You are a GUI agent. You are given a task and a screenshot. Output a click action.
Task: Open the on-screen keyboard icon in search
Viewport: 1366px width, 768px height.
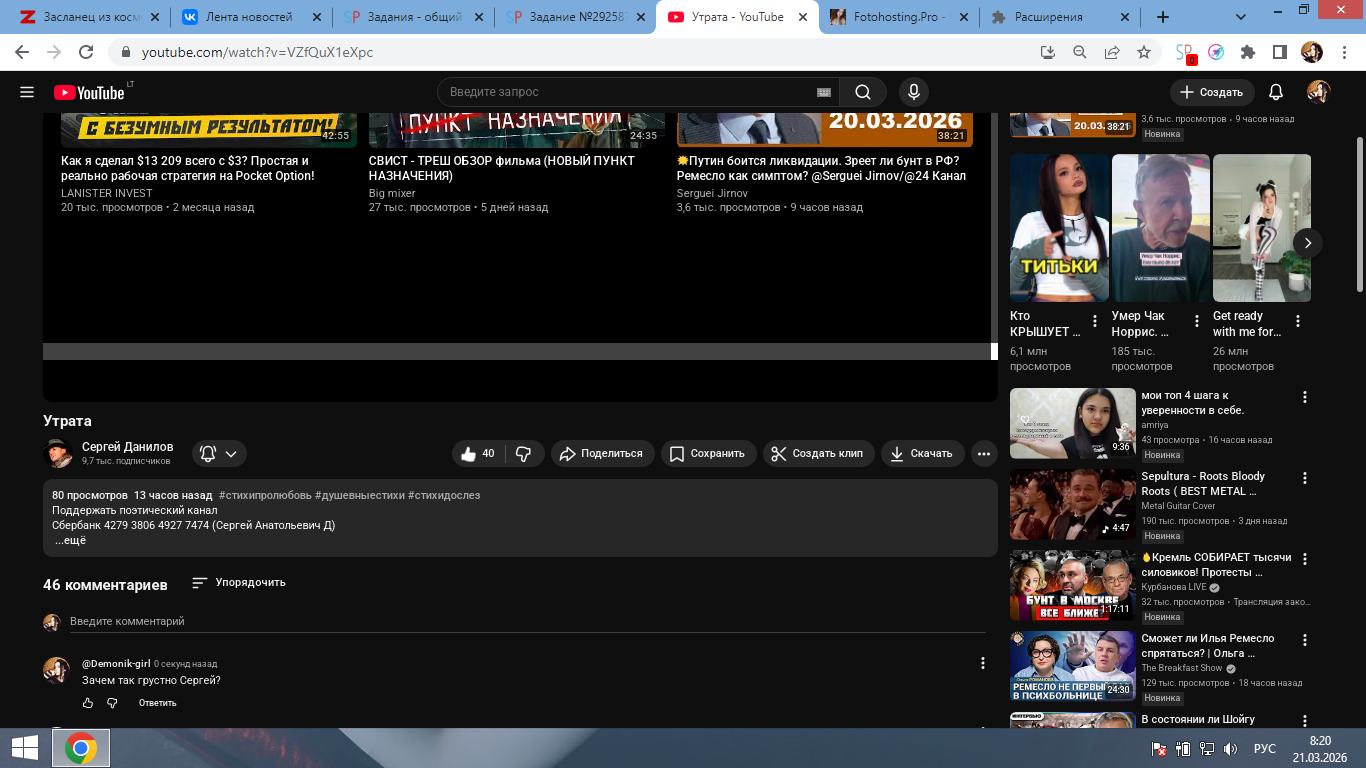click(824, 92)
